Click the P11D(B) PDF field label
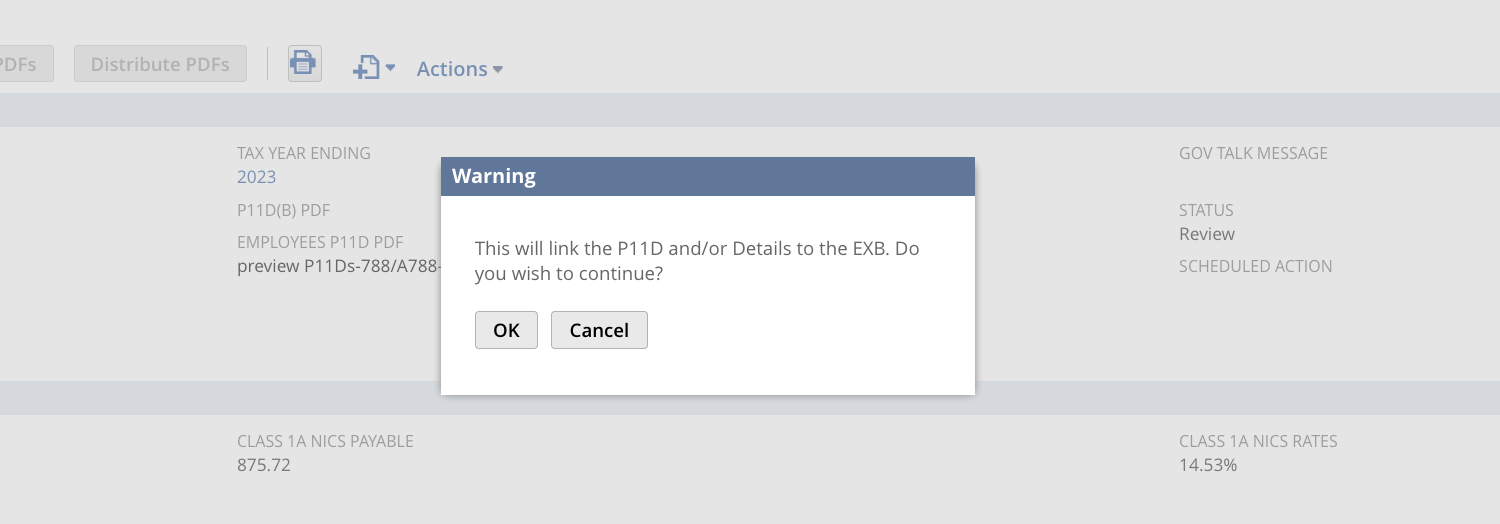1500x524 pixels. (283, 210)
